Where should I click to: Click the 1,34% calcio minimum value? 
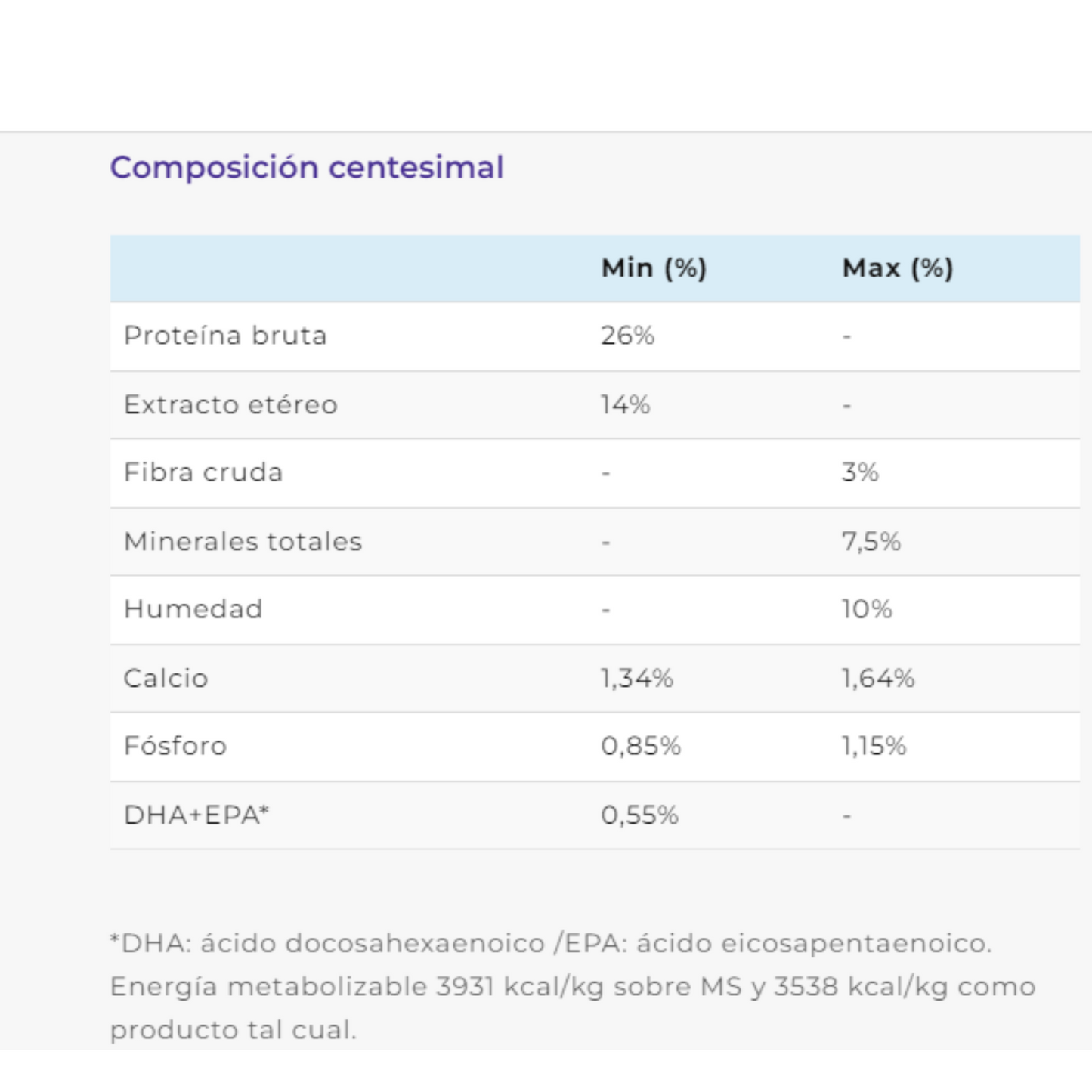click(x=637, y=678)
